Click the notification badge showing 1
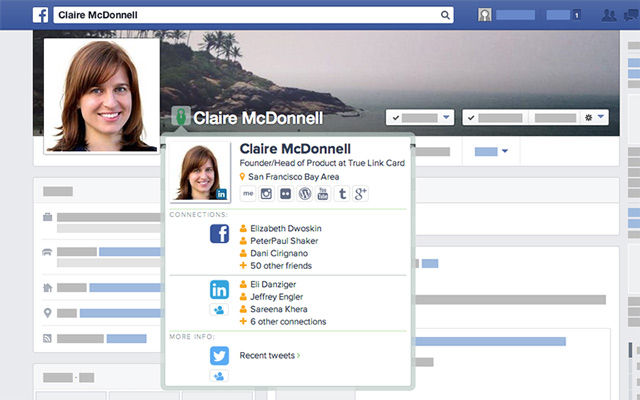 [576, 15]
